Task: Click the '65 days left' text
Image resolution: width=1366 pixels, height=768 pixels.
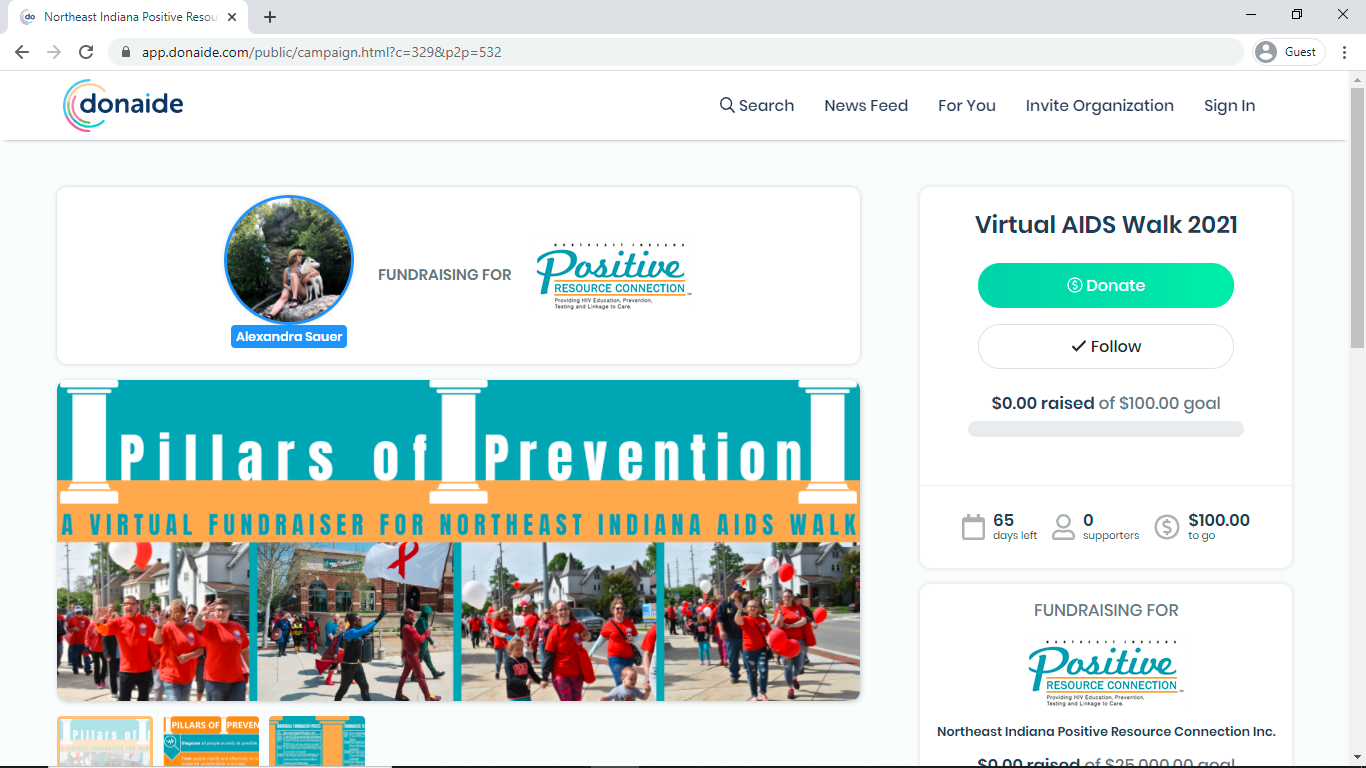Action: [1015, 527]
